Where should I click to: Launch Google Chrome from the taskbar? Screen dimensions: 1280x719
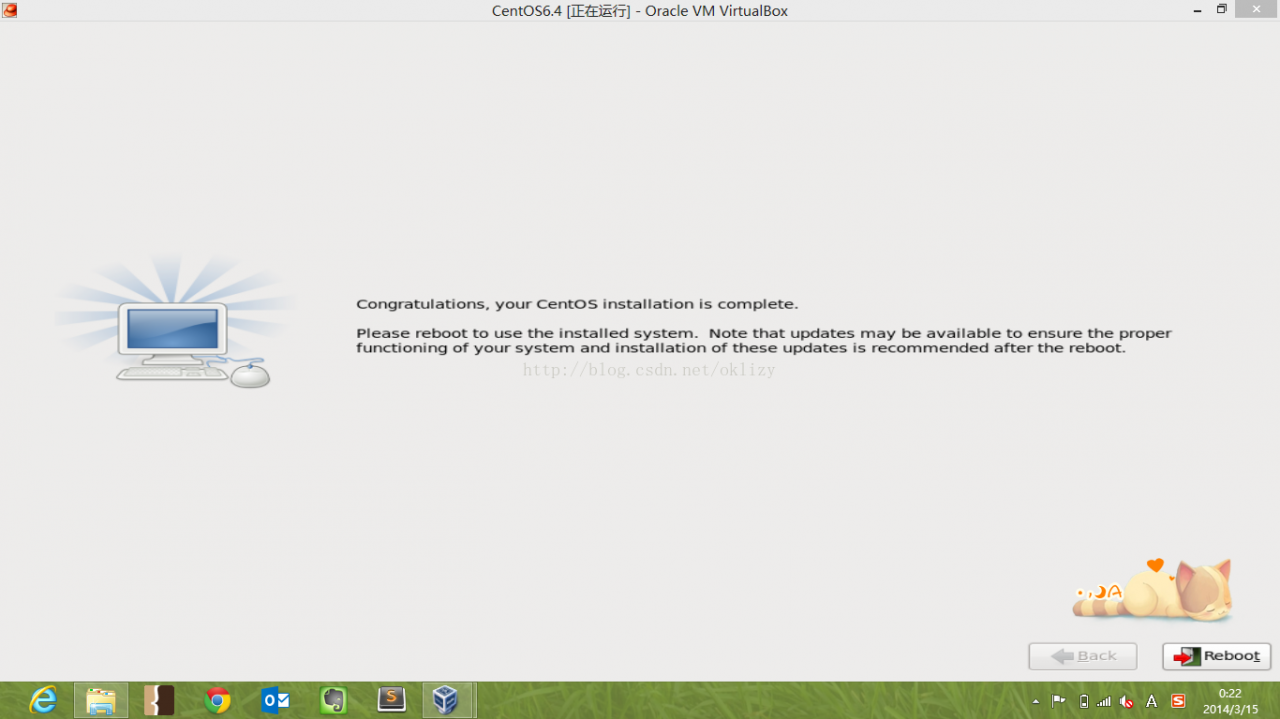coord(217,700)
